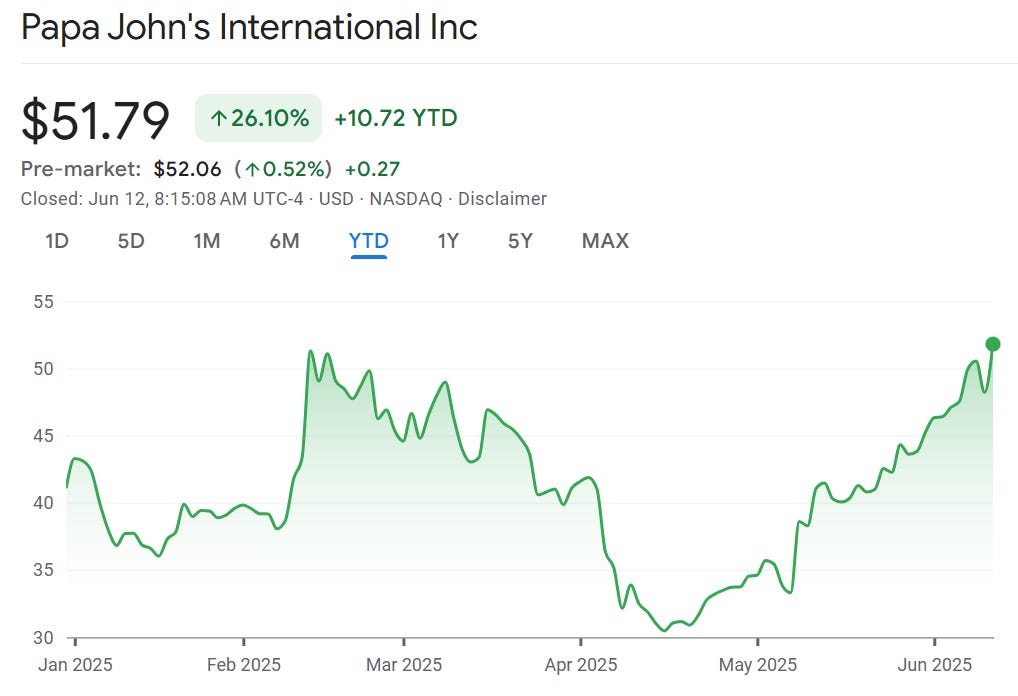
Task: Open the MAX time range
Action: tap(605, 241)
